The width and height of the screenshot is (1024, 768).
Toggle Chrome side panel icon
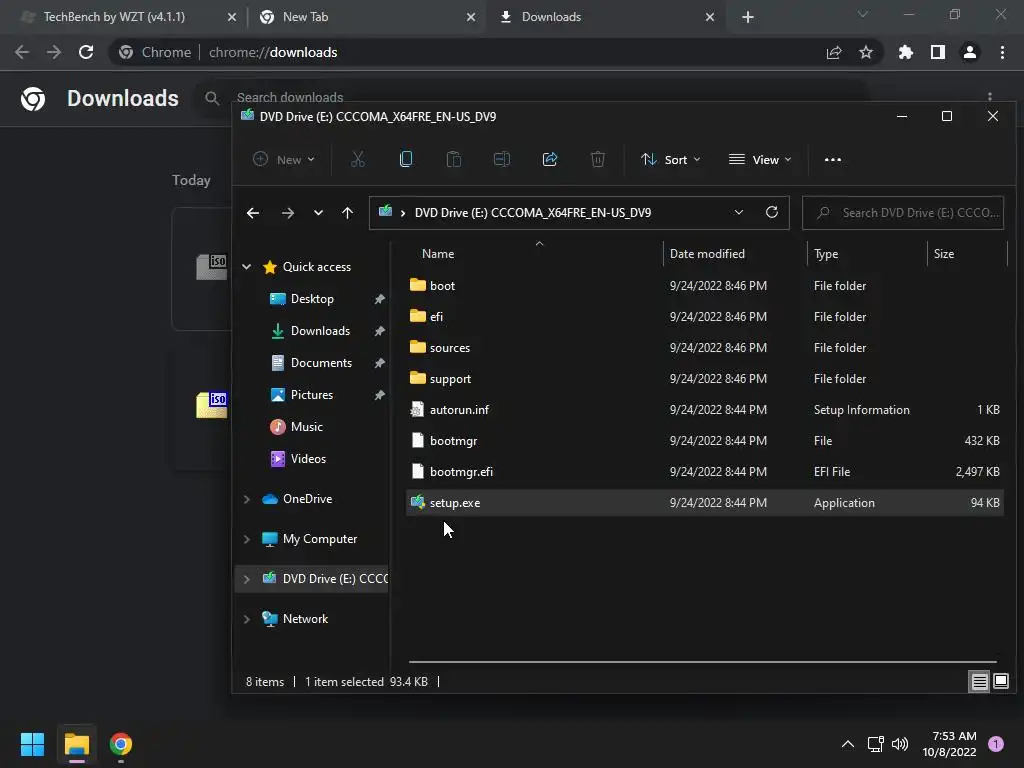pos(938,52)
